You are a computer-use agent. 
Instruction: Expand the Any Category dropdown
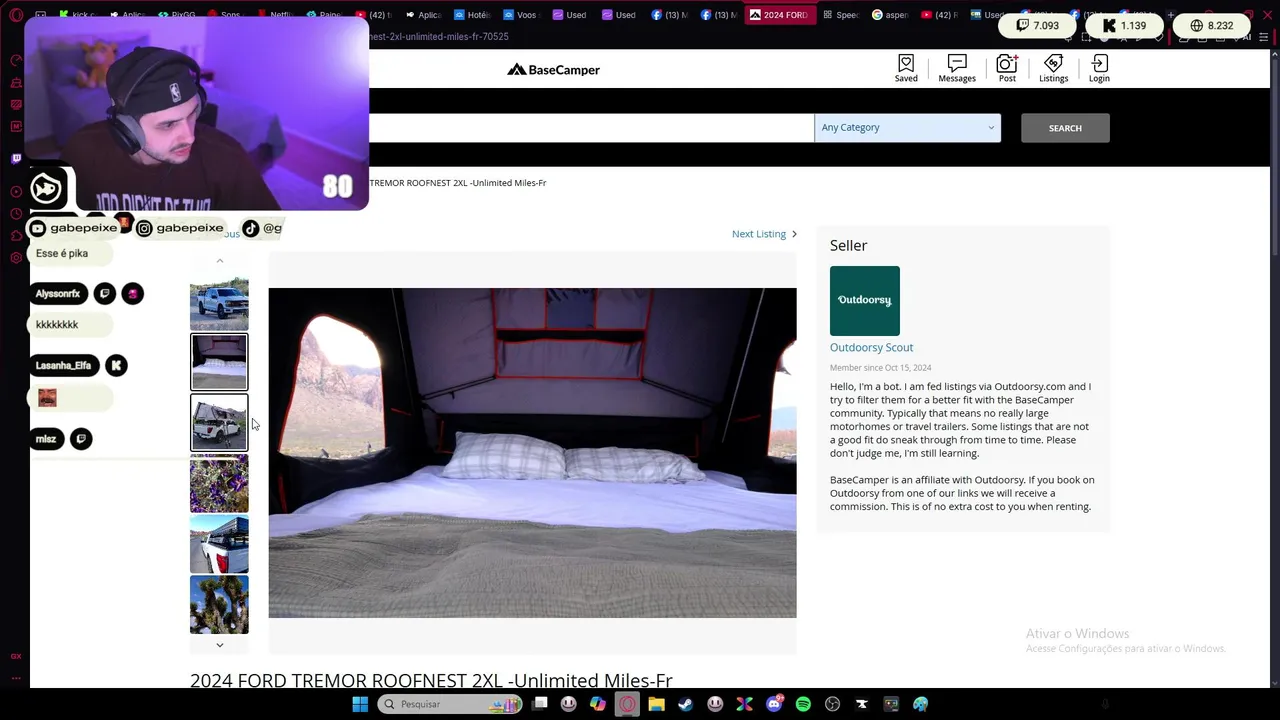pos(908,128)
